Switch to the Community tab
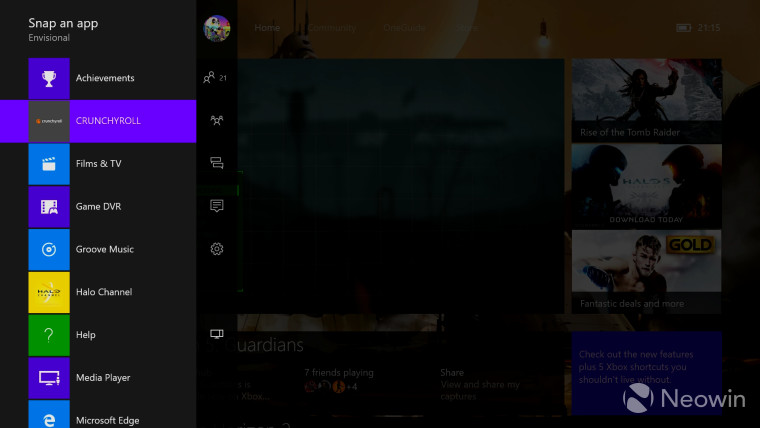The image size is (760, 428). pos(331,28)
